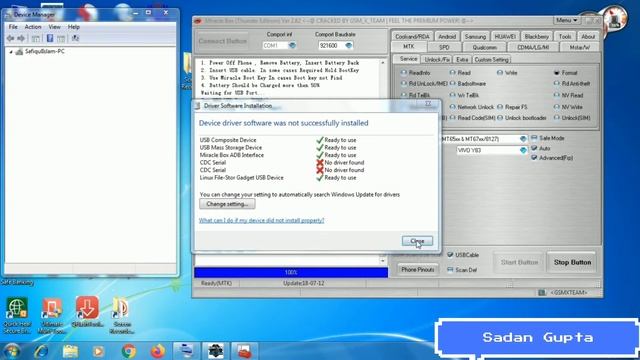Switch to the Custom Setting sub-tab

tap(491, 60)
